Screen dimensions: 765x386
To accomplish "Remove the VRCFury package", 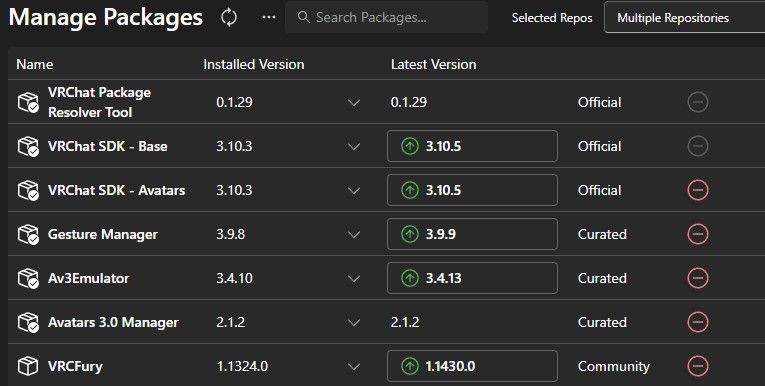I will coord(698,366).
